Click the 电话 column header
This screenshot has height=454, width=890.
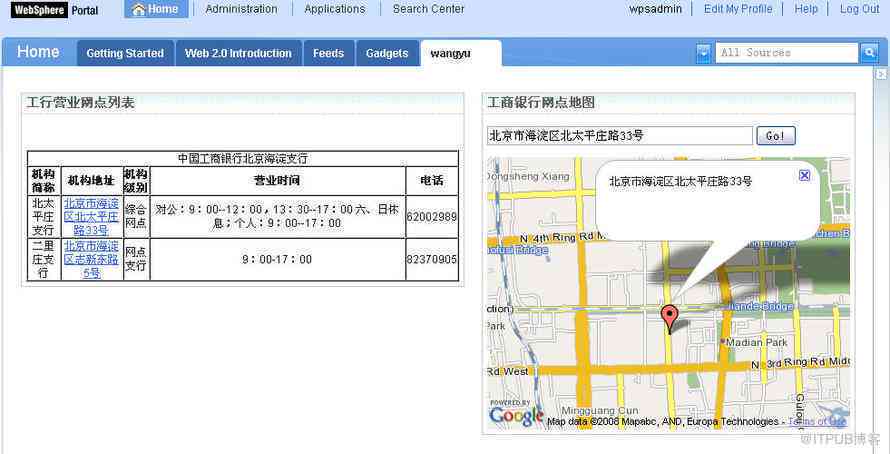click(432, 180)
